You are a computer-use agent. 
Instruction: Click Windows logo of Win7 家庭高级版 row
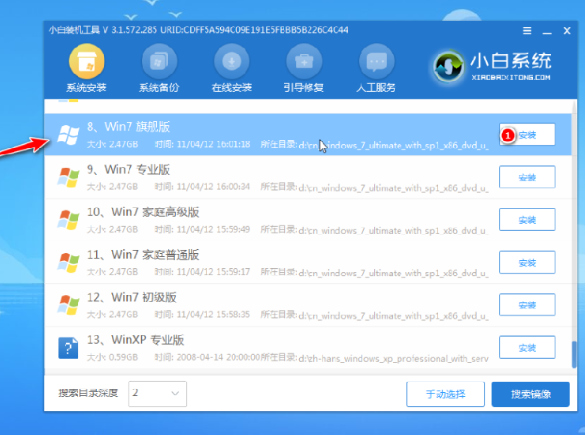tap(68, 220)
